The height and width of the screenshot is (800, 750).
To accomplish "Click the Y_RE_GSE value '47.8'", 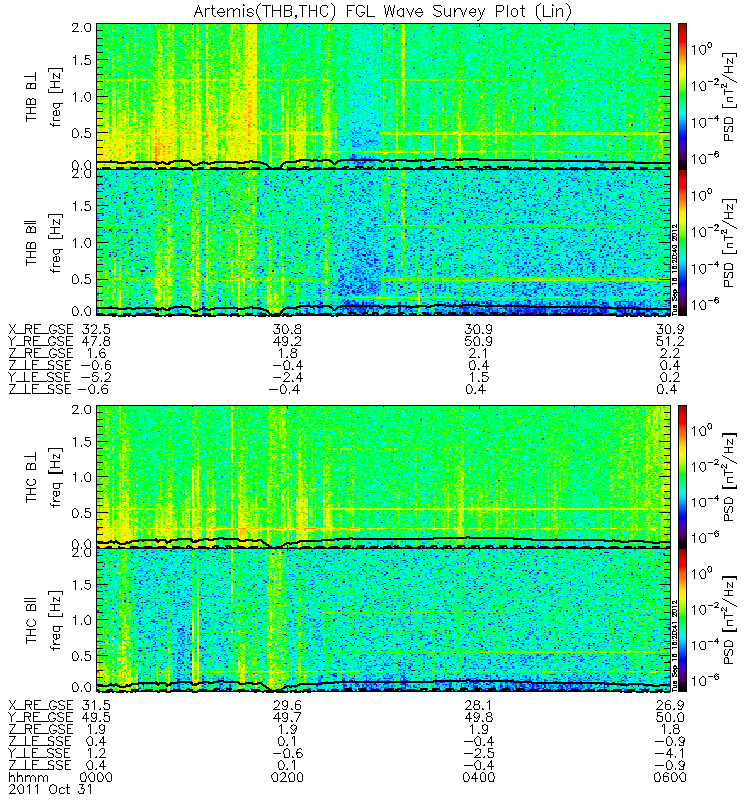I will (x=96, y=341).
